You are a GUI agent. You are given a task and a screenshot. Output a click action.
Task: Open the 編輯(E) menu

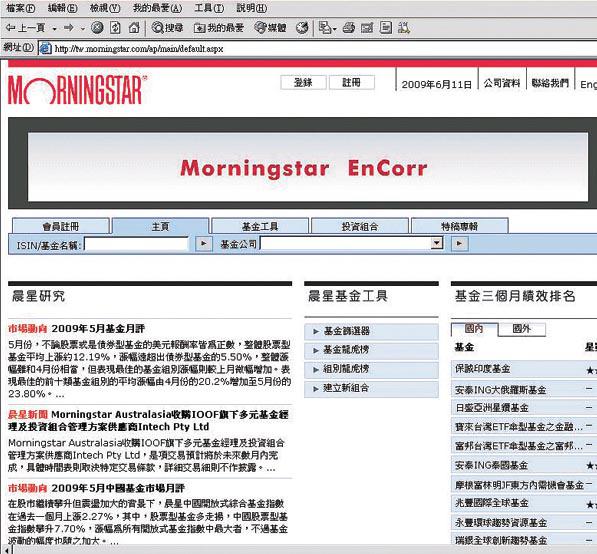click(62, 8)
